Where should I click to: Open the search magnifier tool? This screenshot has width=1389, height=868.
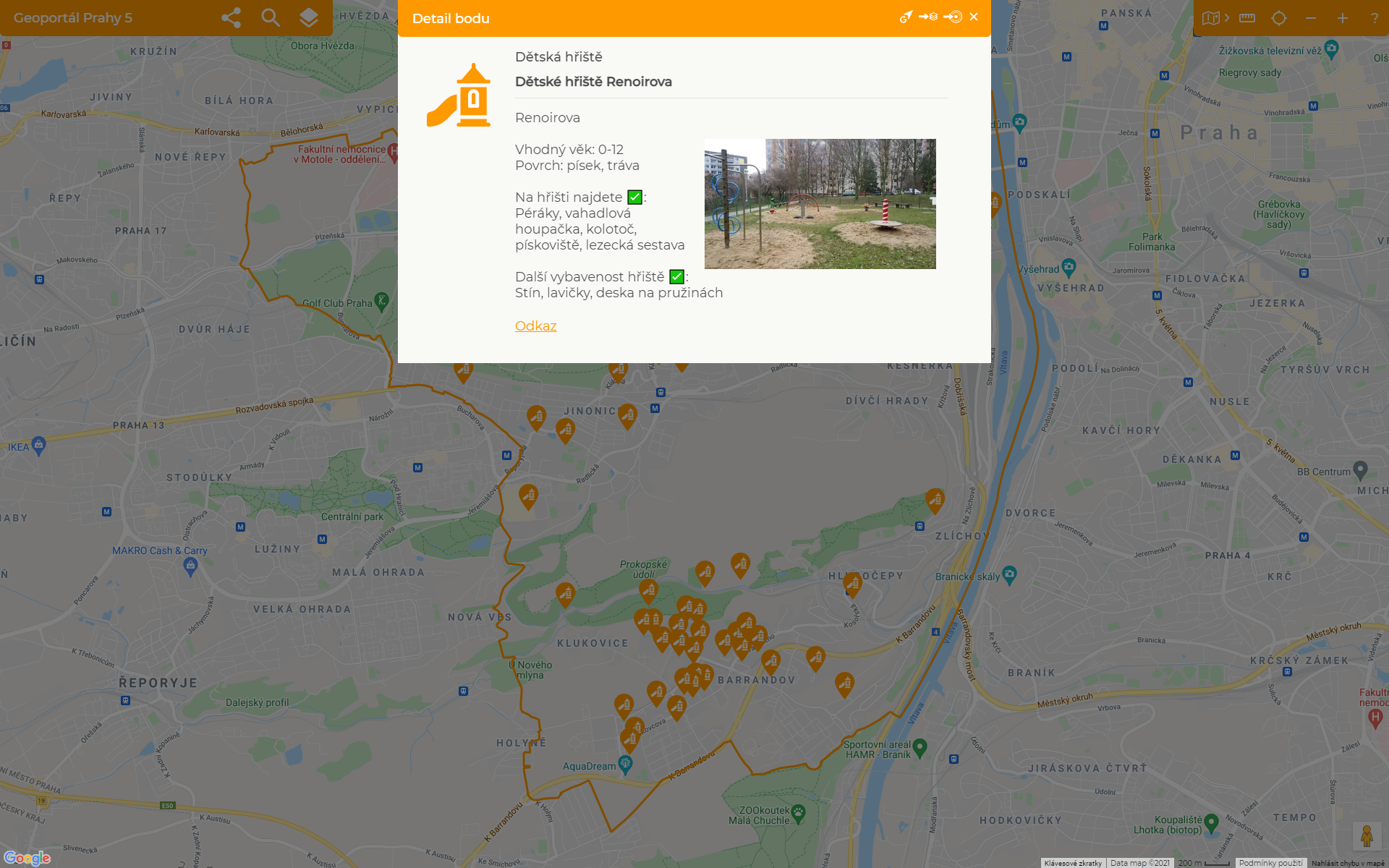pos(270,18)
